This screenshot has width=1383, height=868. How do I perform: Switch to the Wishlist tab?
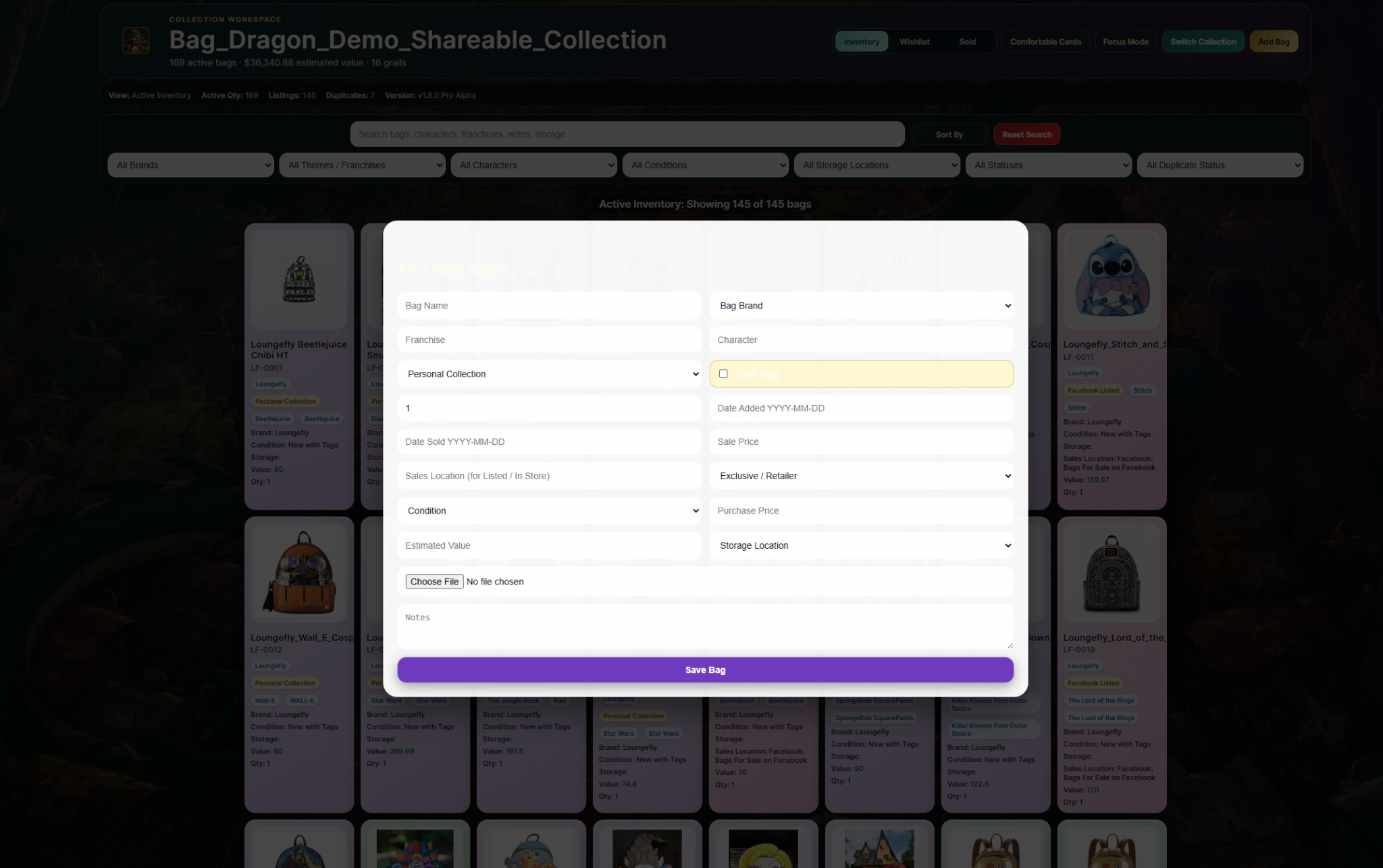pos(914,42)
